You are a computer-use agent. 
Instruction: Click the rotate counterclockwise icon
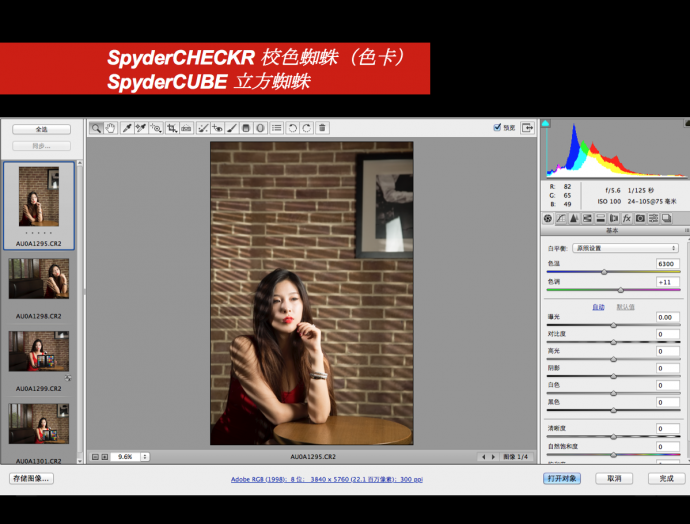292,128
